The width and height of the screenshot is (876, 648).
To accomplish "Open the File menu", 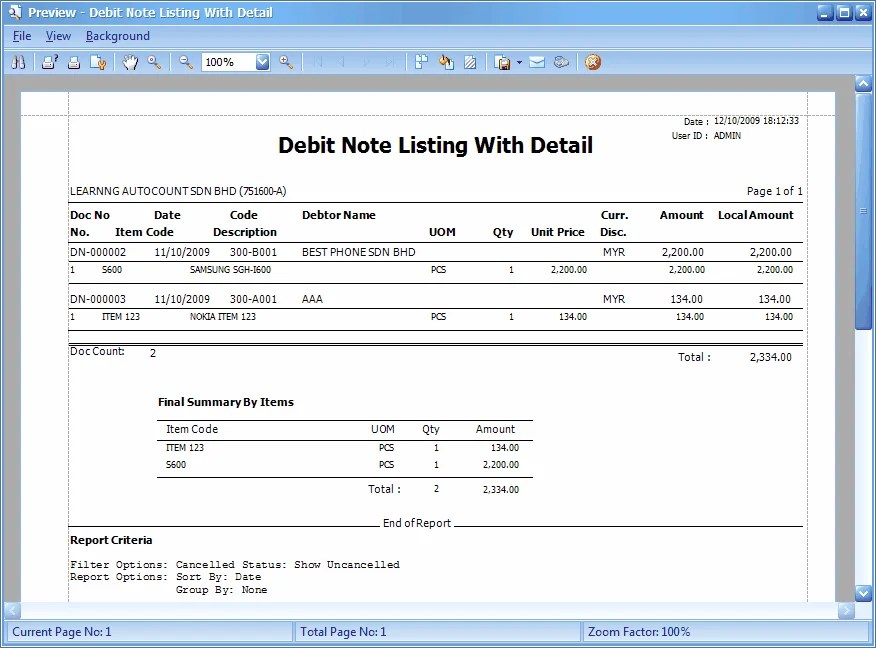I will (x=21, y=35).
